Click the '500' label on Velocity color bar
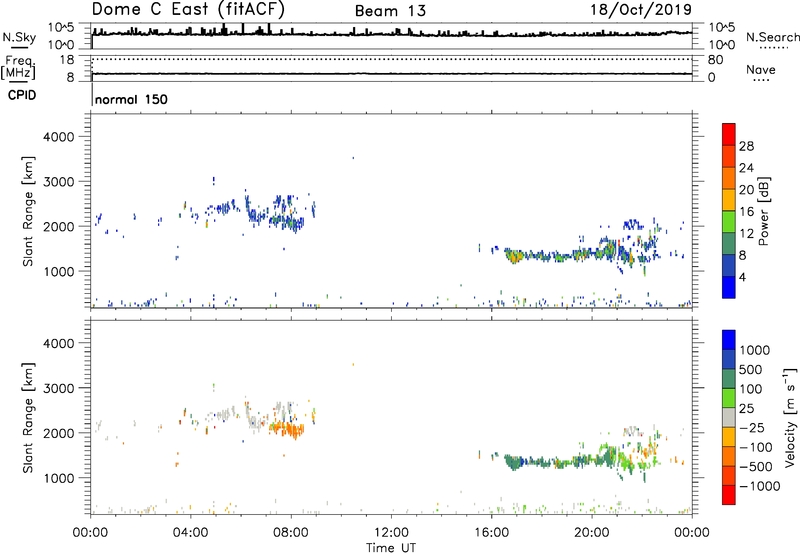This screenshot has height=554, width=800. [x=751, y=370]
